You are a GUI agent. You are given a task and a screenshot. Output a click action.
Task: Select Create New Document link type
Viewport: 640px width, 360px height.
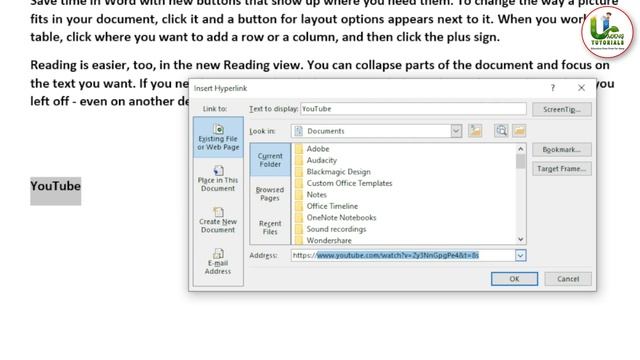(x=218, y=220)
